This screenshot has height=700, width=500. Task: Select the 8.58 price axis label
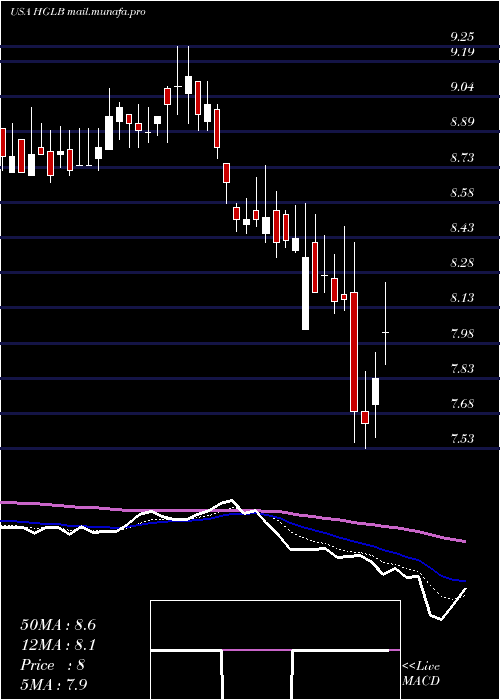(462, 193)
